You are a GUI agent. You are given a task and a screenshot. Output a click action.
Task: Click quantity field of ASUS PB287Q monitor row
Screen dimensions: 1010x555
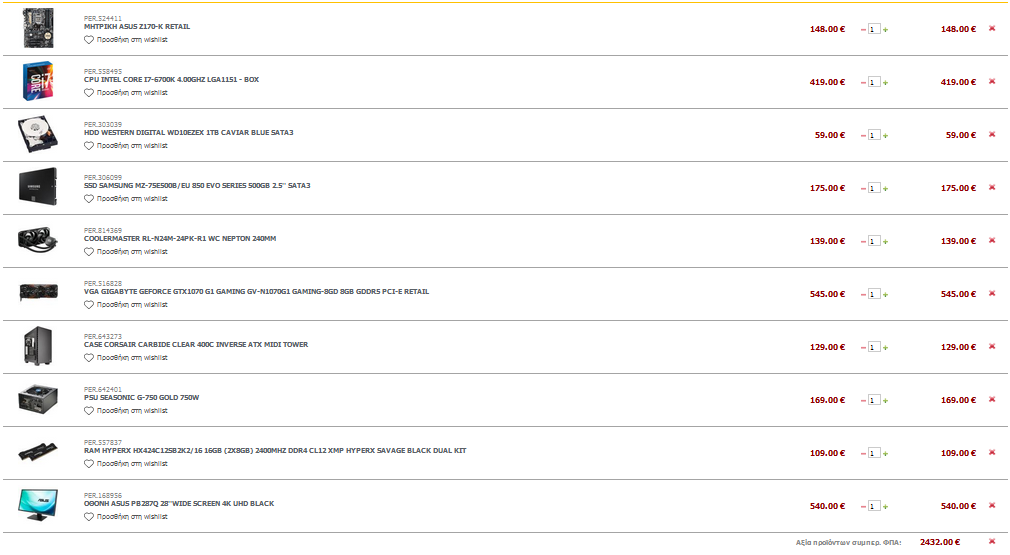(874, 506)
